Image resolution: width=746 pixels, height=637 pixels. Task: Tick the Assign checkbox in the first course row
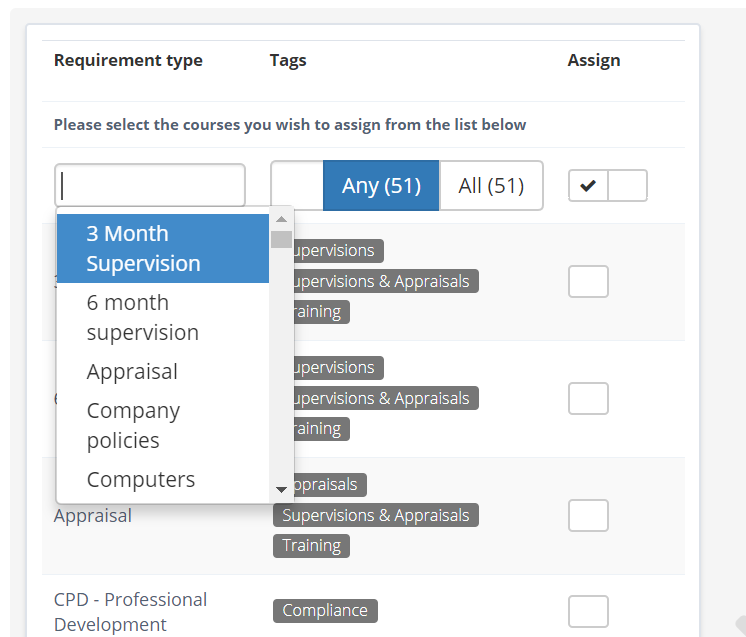[x=589, y=282]
